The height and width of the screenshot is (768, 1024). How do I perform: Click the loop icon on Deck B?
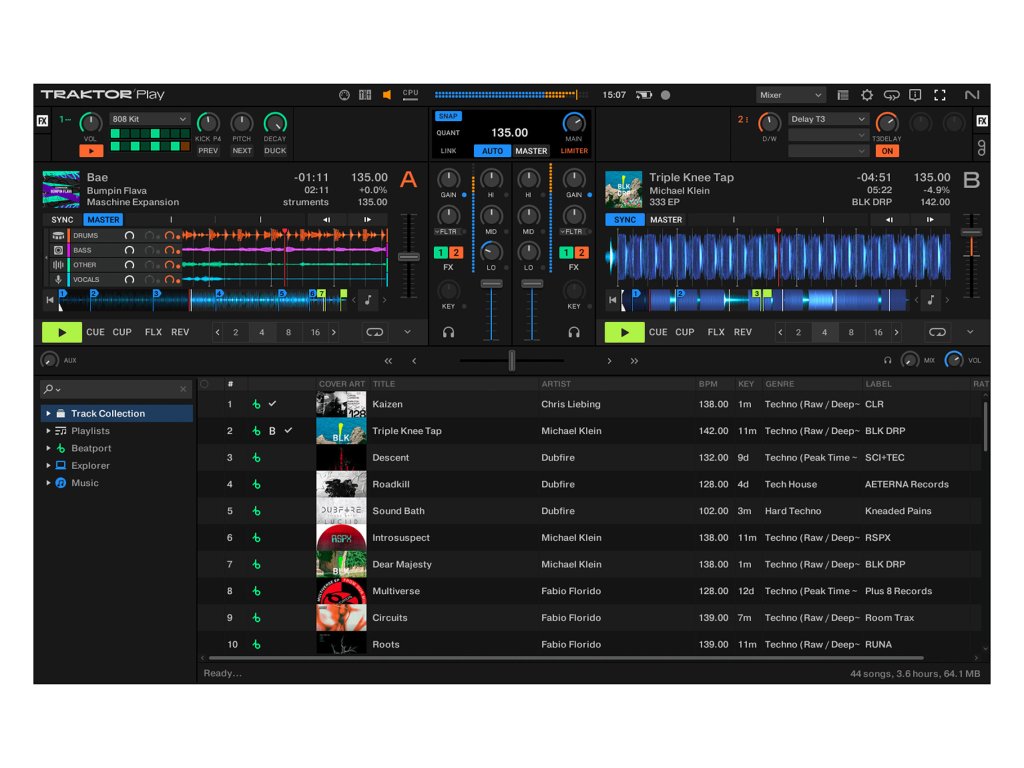937,332
